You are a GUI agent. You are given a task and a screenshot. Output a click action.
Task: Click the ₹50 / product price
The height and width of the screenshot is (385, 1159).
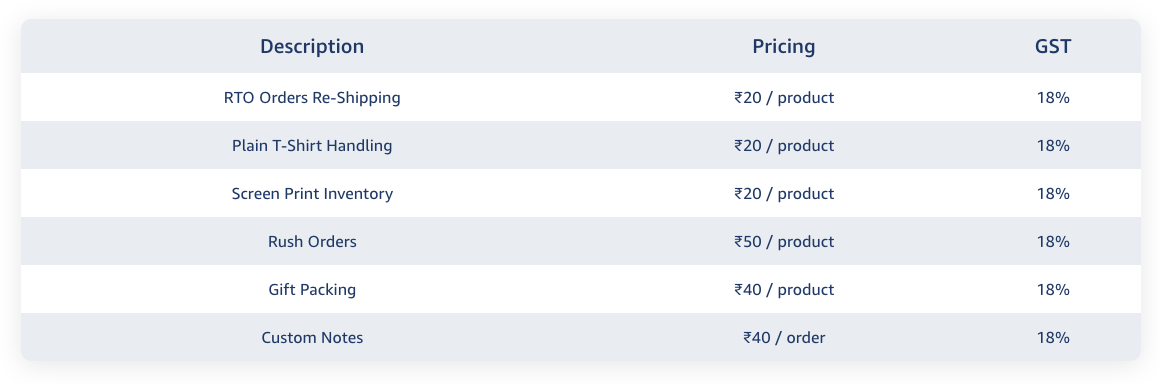click(x=784, y=242)
